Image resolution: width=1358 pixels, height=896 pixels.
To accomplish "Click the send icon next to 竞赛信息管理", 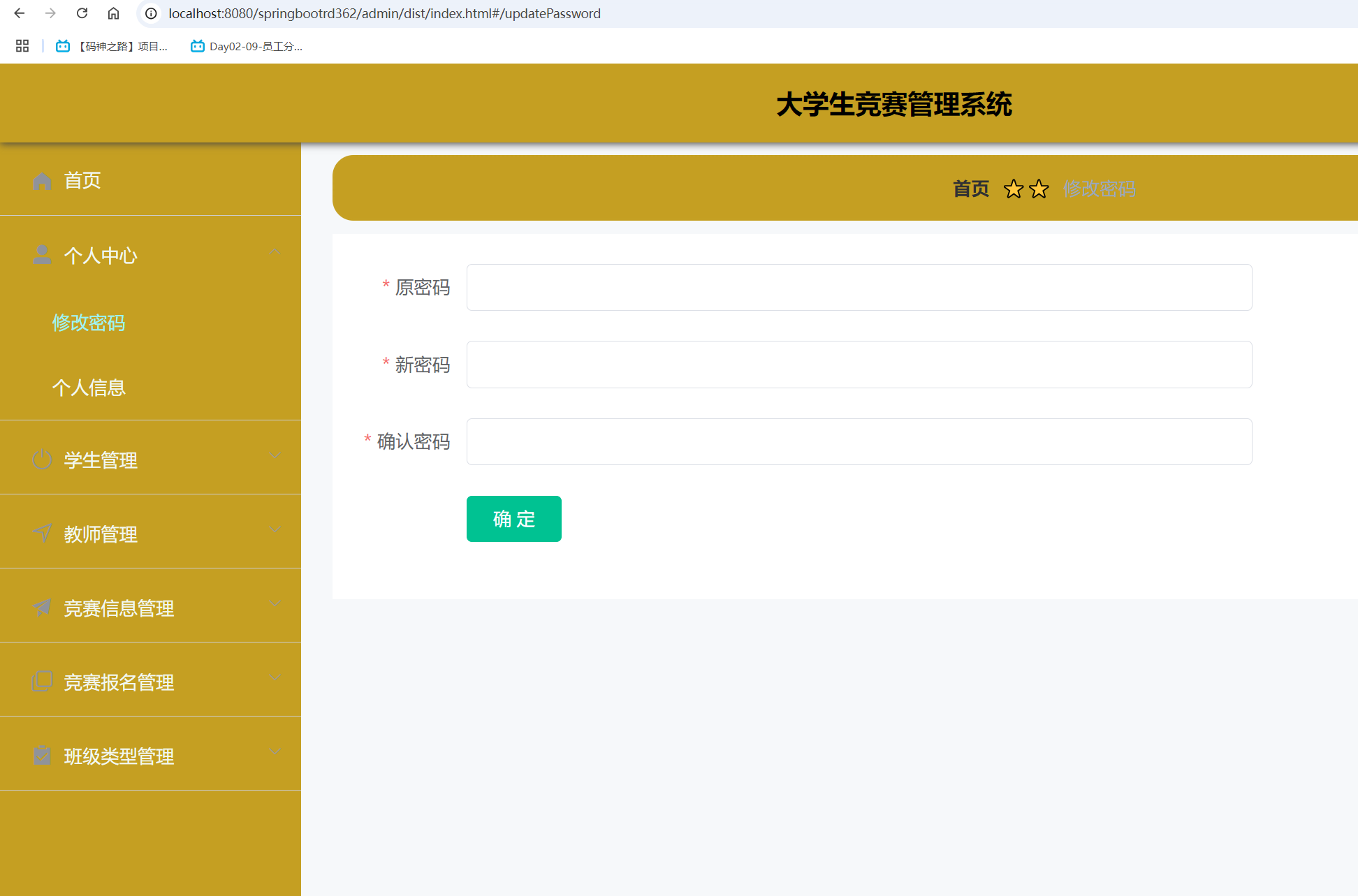I will [42, 608].
